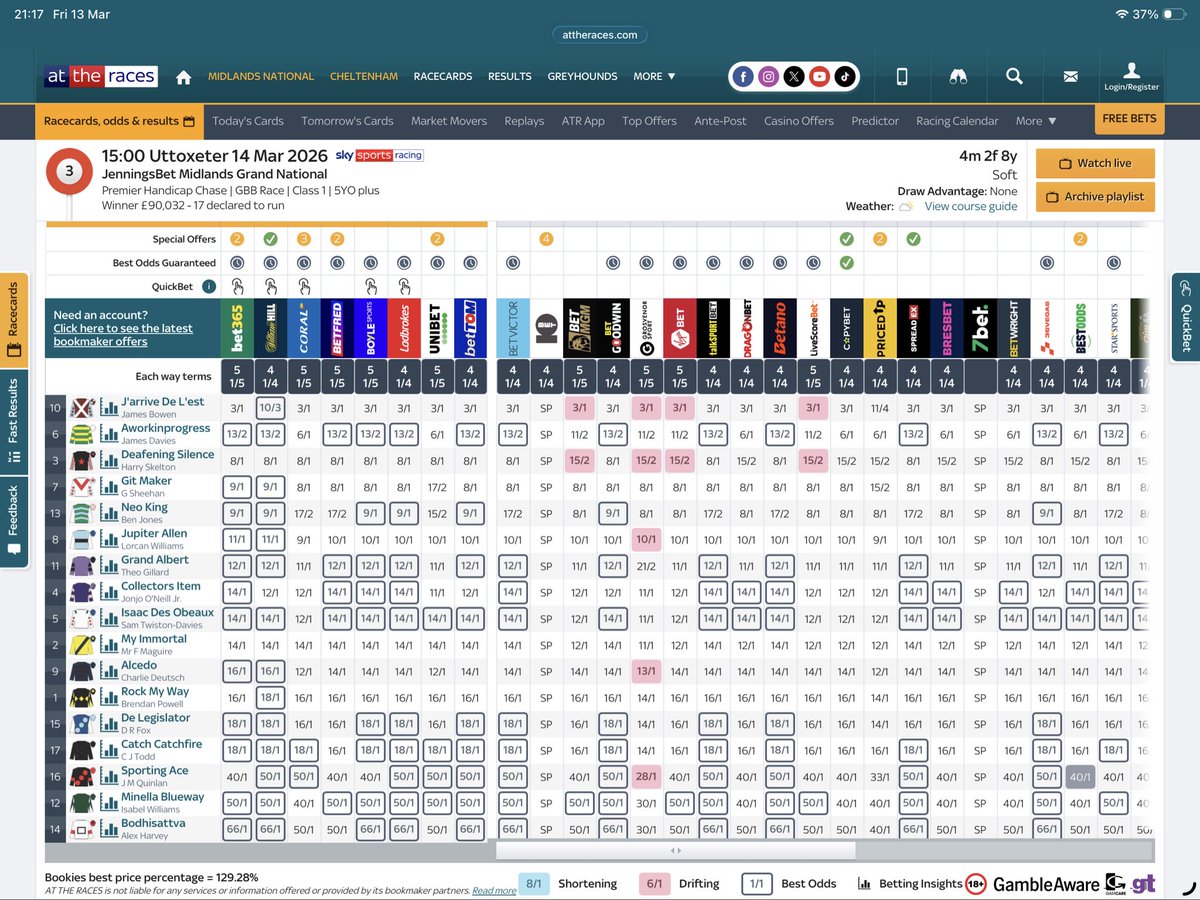The height and width of the screenshot is (900, 1200).
Task: Open betting insights chart for J'arrive De L'est
Action: pyautogui.click(x=109, y=407)
